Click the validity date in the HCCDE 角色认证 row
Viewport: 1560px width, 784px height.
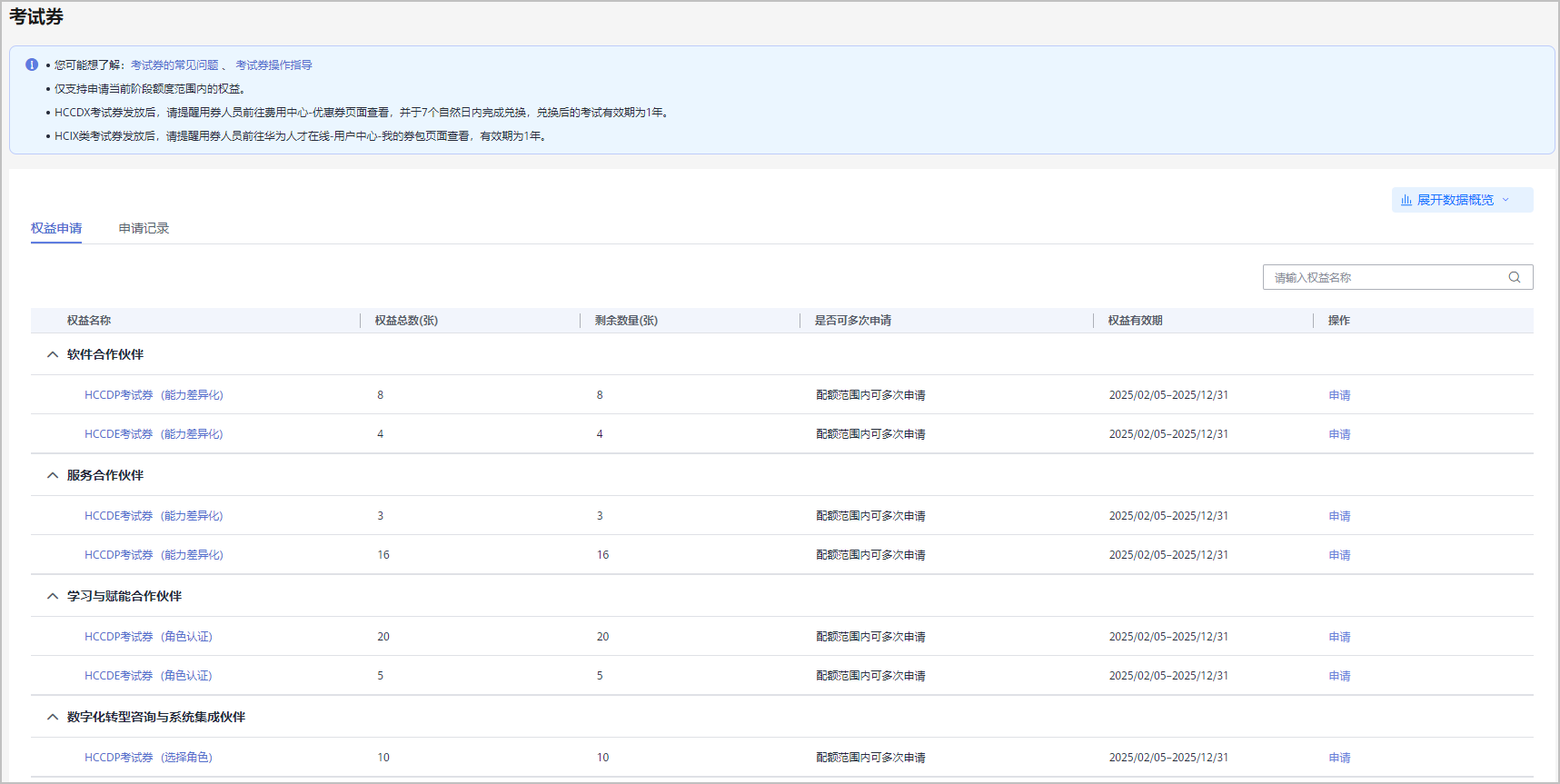click(x=1168, y=676)
